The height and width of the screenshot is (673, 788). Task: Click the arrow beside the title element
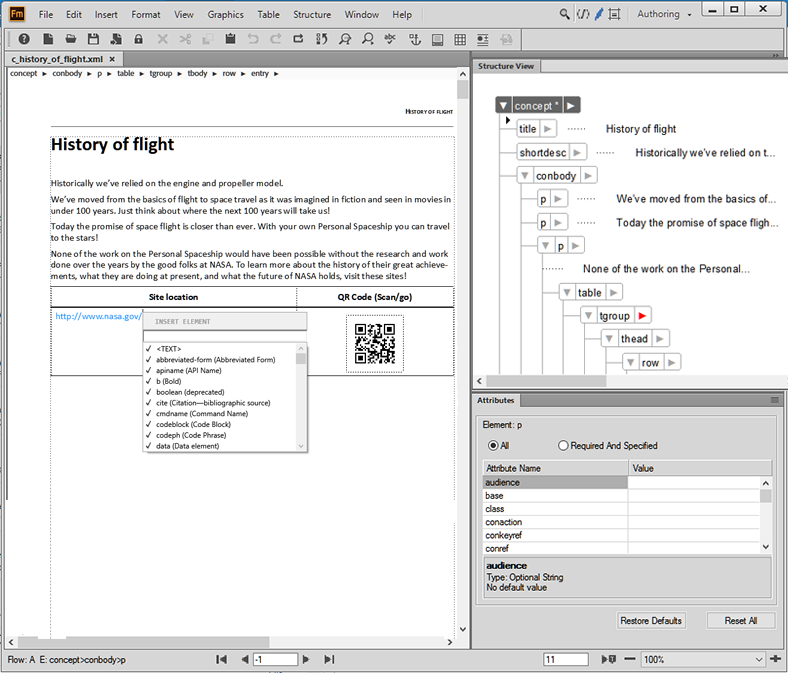tap(548, 129)
